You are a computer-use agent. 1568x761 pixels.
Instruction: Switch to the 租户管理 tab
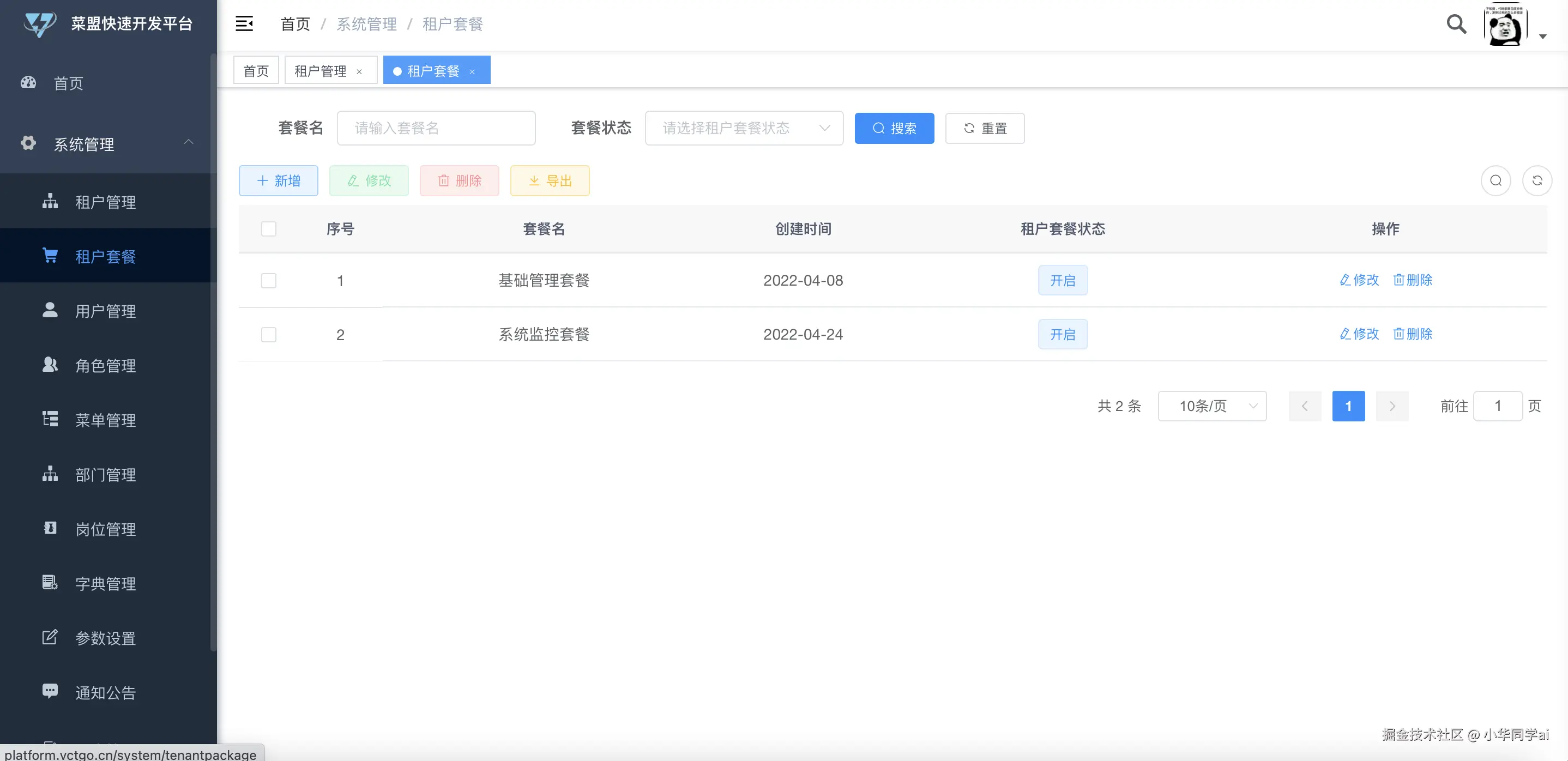click(320, 71)
